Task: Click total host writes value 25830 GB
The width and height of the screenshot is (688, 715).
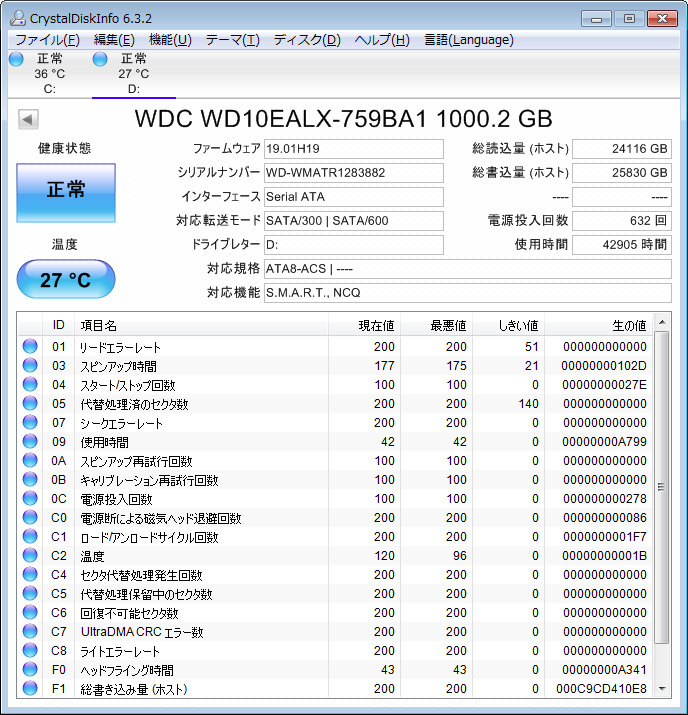Action: 621,173
